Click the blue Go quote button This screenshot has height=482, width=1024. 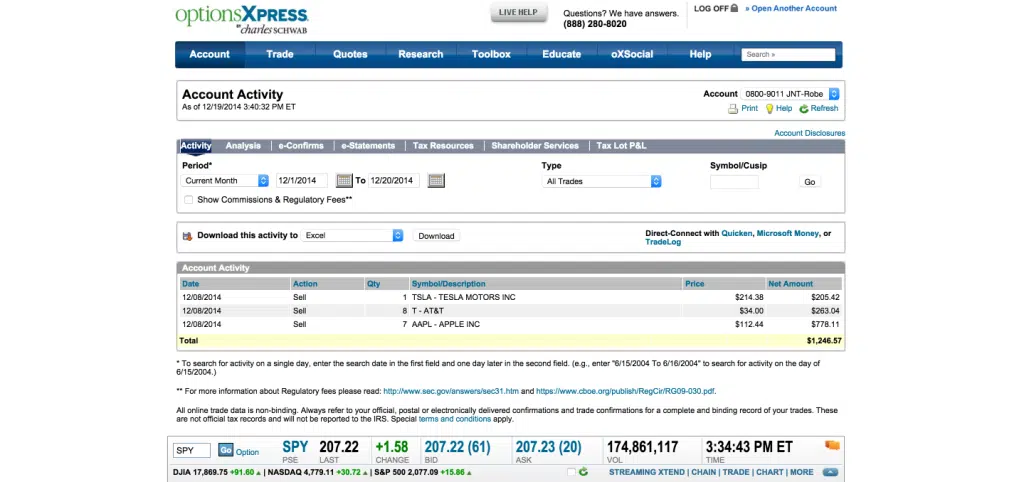click(x=225, y=450)
